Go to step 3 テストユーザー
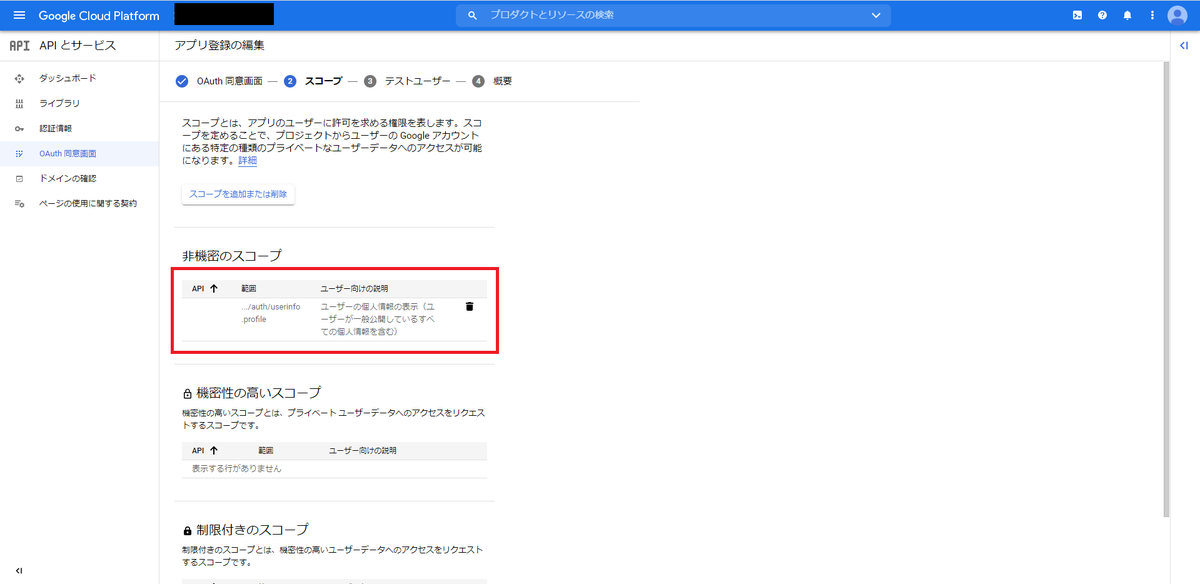The height and width of the screenshot is (584, 1200). [x=407, y=81]
